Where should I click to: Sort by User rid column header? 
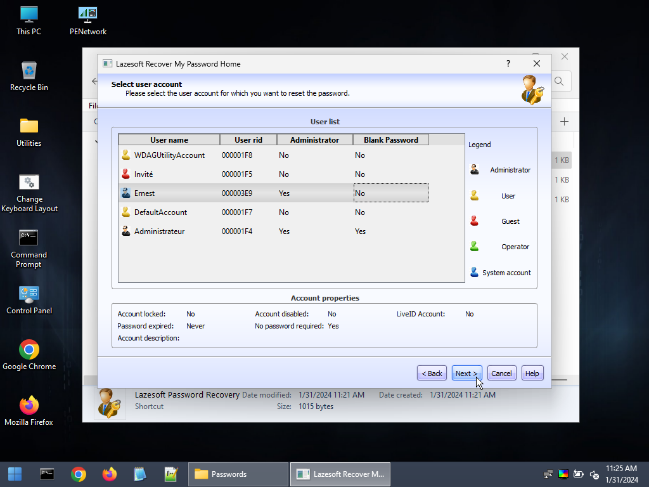(248, 140)
